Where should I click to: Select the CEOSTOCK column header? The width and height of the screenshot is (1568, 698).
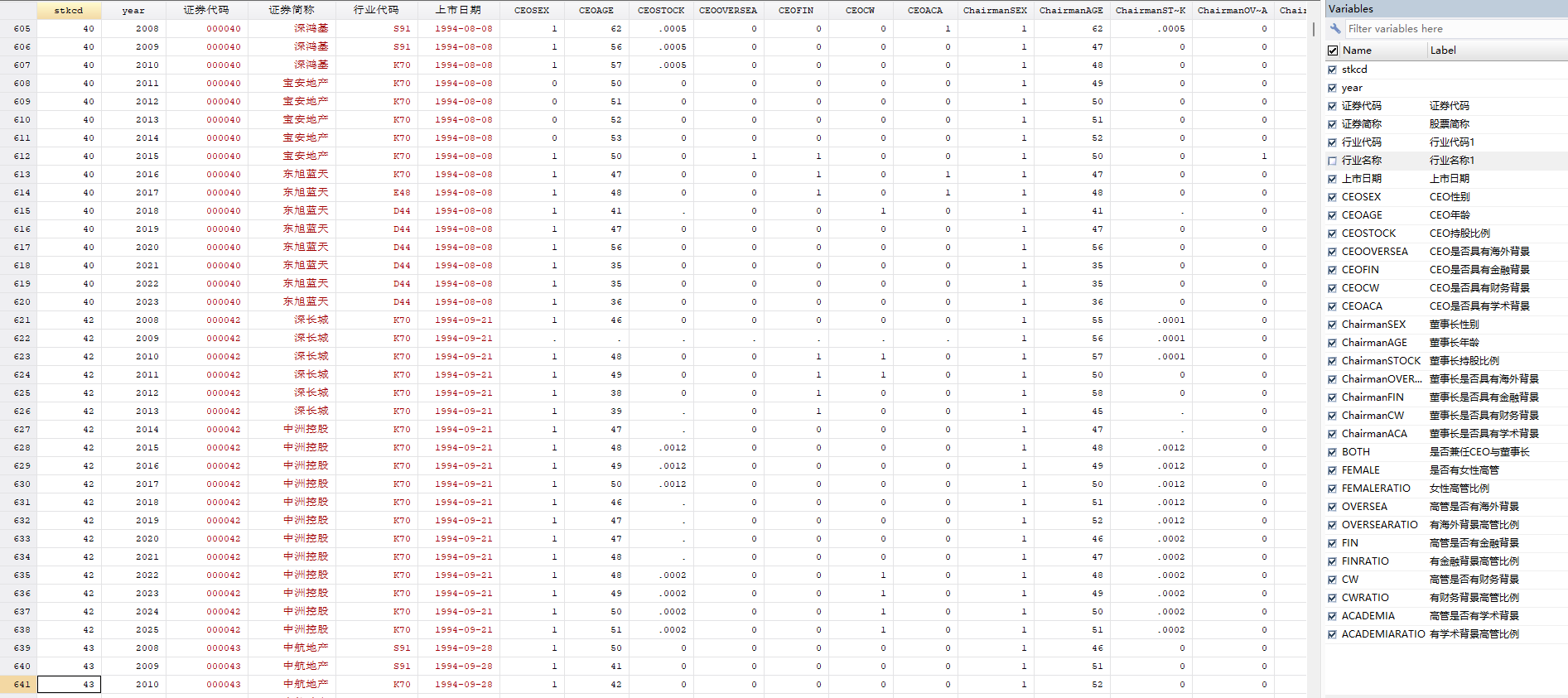(x=661, y=10)
